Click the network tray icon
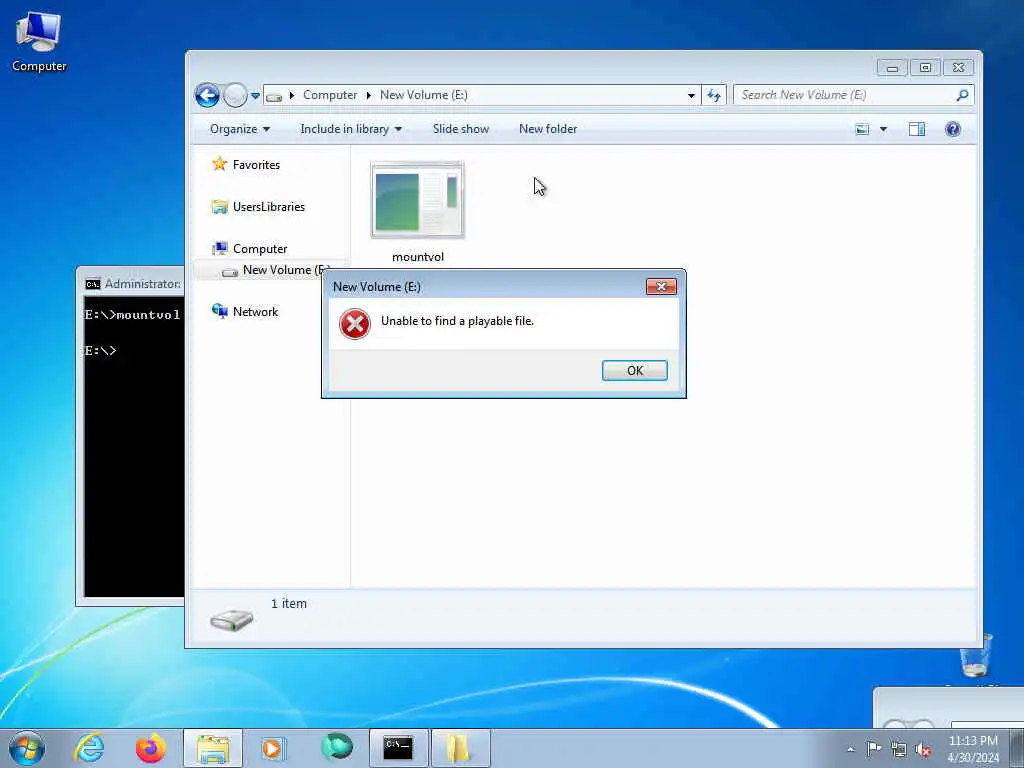This screenshot has height=768, width=1024. click(899, 750)
